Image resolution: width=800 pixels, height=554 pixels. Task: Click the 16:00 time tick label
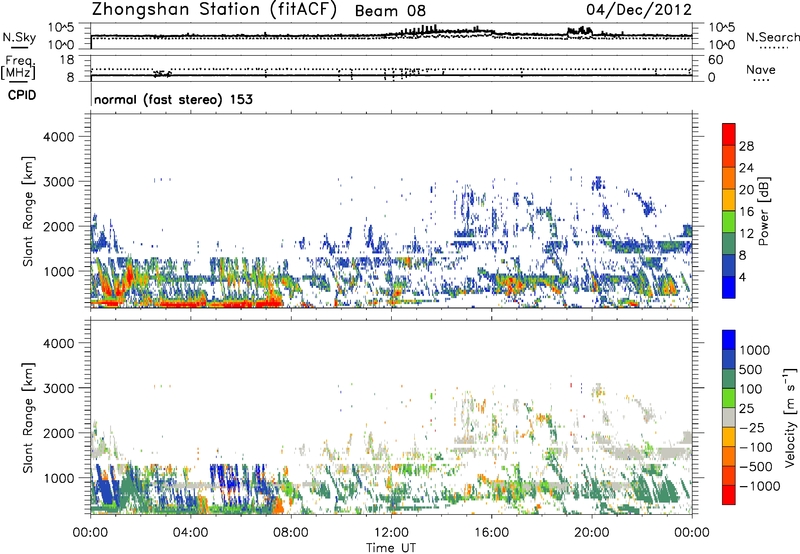point(491,533)
